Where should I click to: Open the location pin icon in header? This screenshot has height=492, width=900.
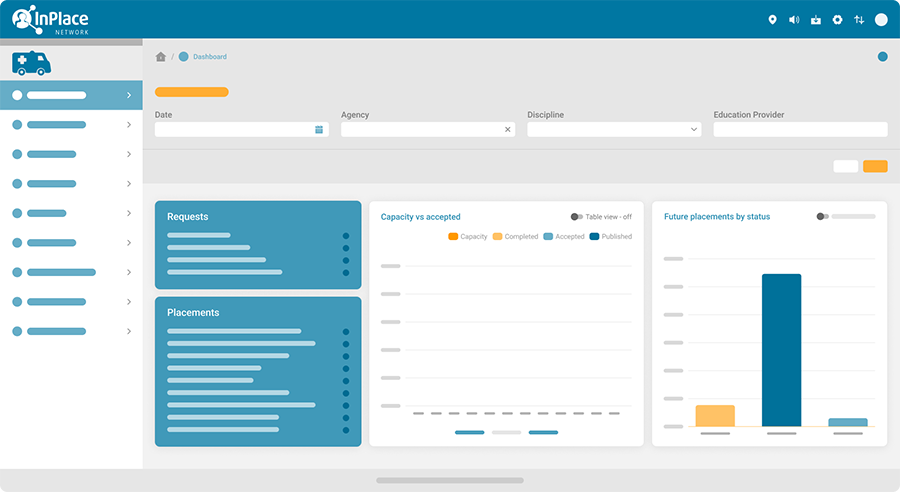click(x=773, y=20)
